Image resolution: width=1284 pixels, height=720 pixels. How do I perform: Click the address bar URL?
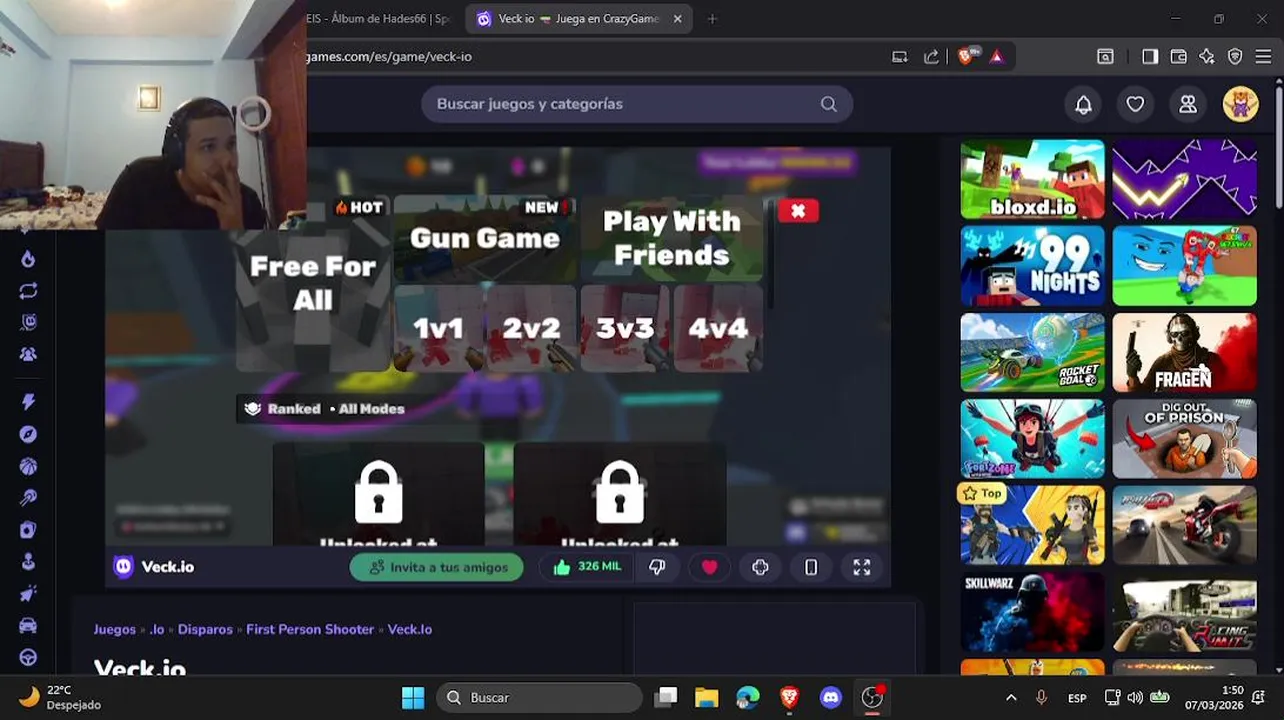pyautogui.click(x=389, y=57)
